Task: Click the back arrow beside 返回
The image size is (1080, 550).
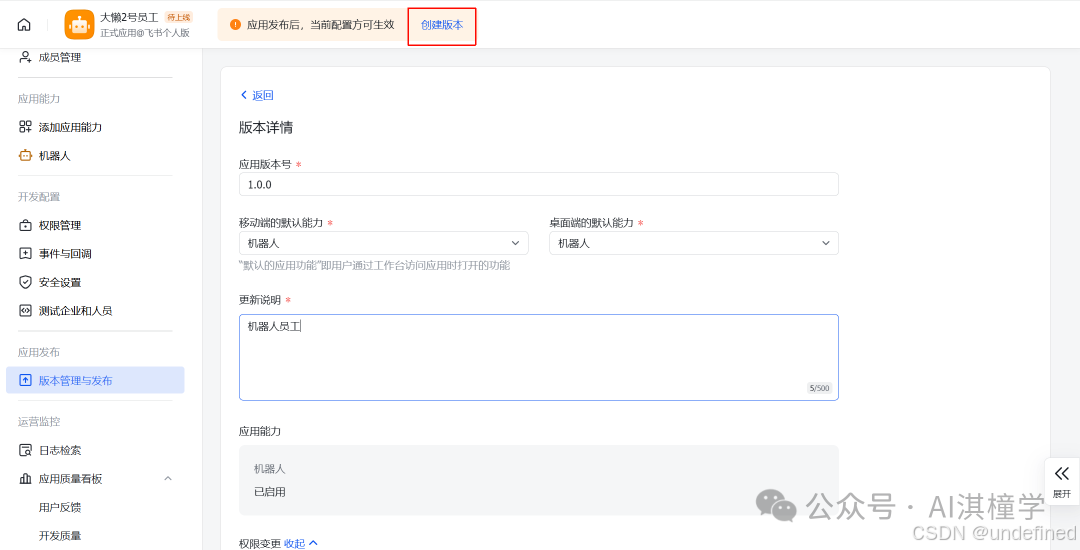Action: point(244,95)
